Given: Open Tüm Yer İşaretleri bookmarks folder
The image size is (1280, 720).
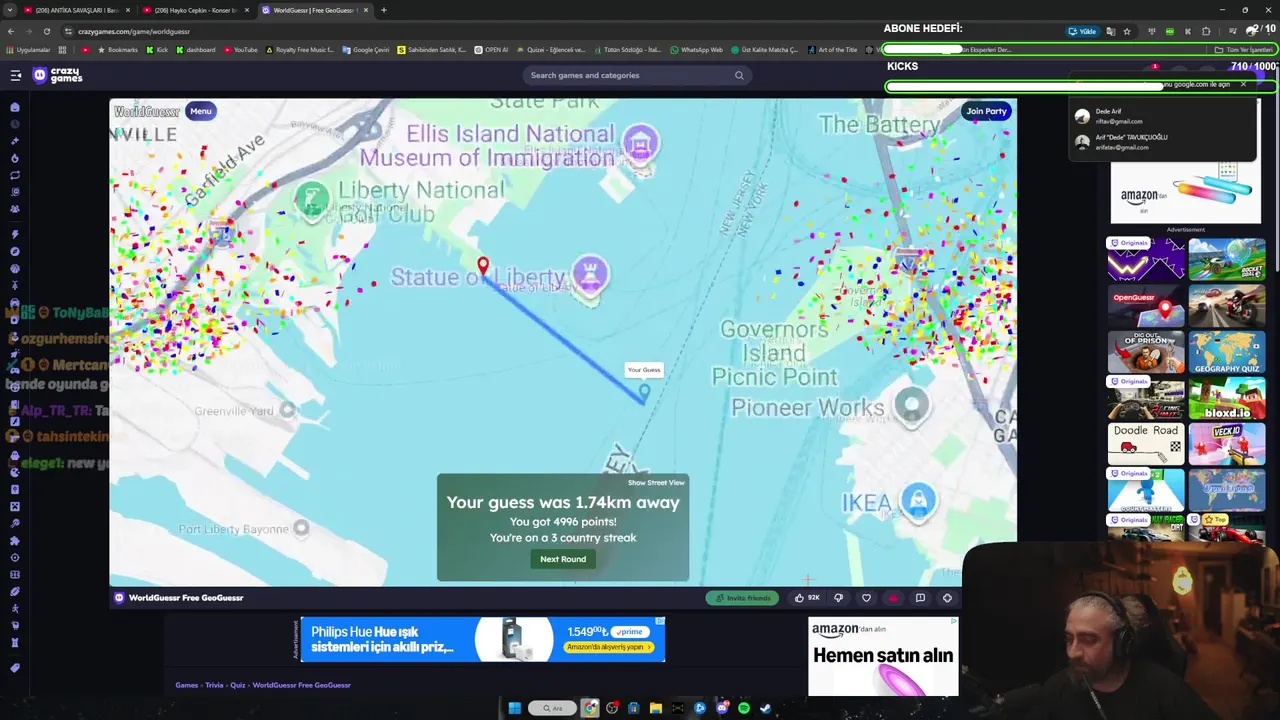Looking at the screenshot, I should point(1244,49).
